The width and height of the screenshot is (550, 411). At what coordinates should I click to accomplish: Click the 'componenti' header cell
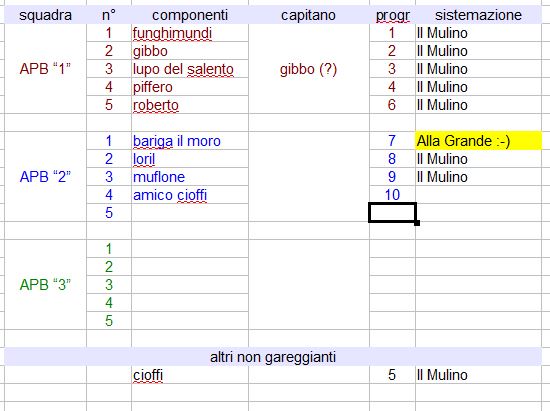190,15
